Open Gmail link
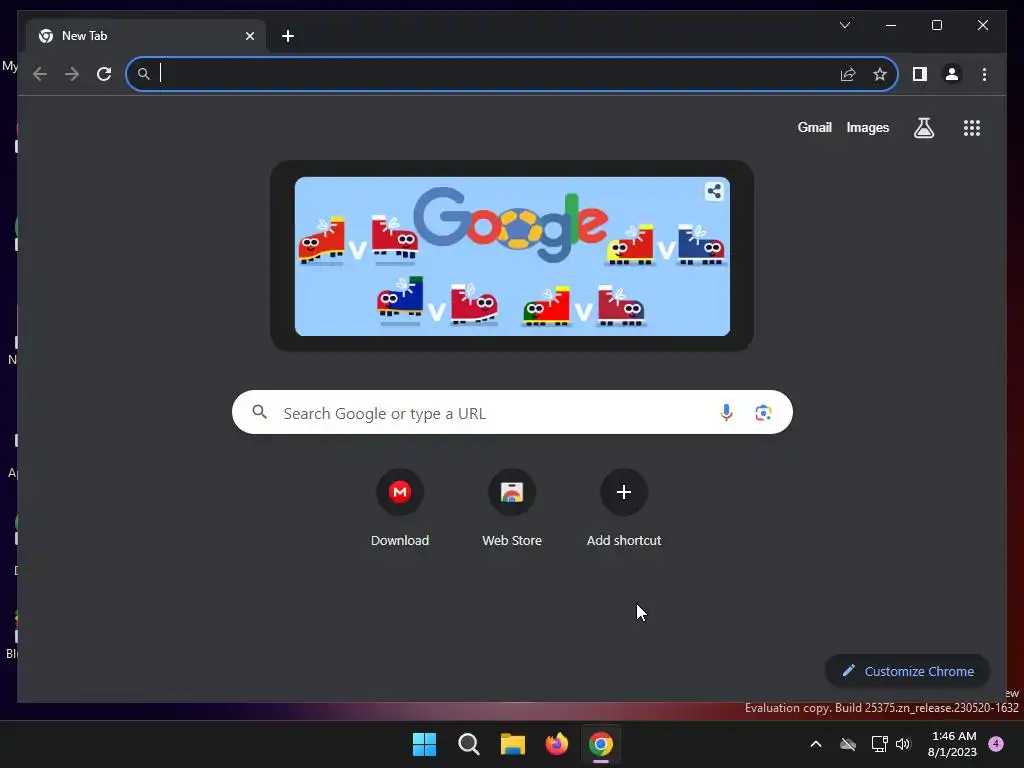This screenshot has height=768, width=1024. point(814,127)
